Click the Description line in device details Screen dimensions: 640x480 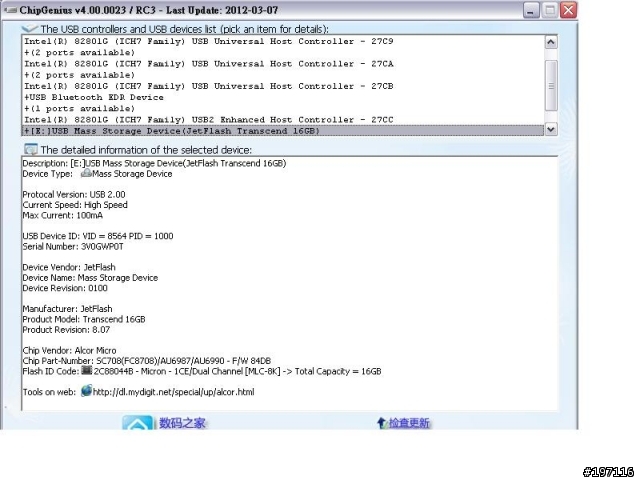pos(154,163)
